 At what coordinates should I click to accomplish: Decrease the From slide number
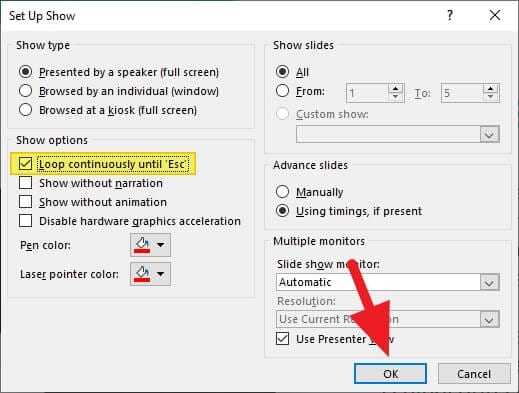[x=396, y=97]
